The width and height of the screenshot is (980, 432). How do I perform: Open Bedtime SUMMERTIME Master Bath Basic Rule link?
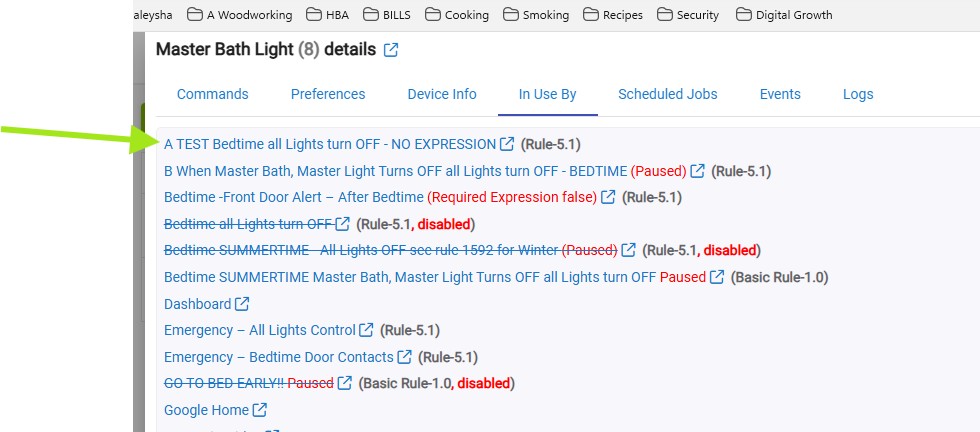410,277
